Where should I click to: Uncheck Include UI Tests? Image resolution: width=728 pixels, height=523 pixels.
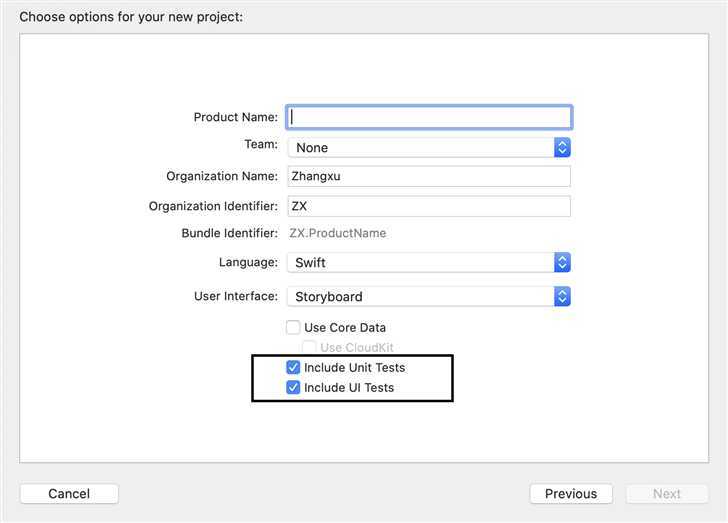click(293, 387)
